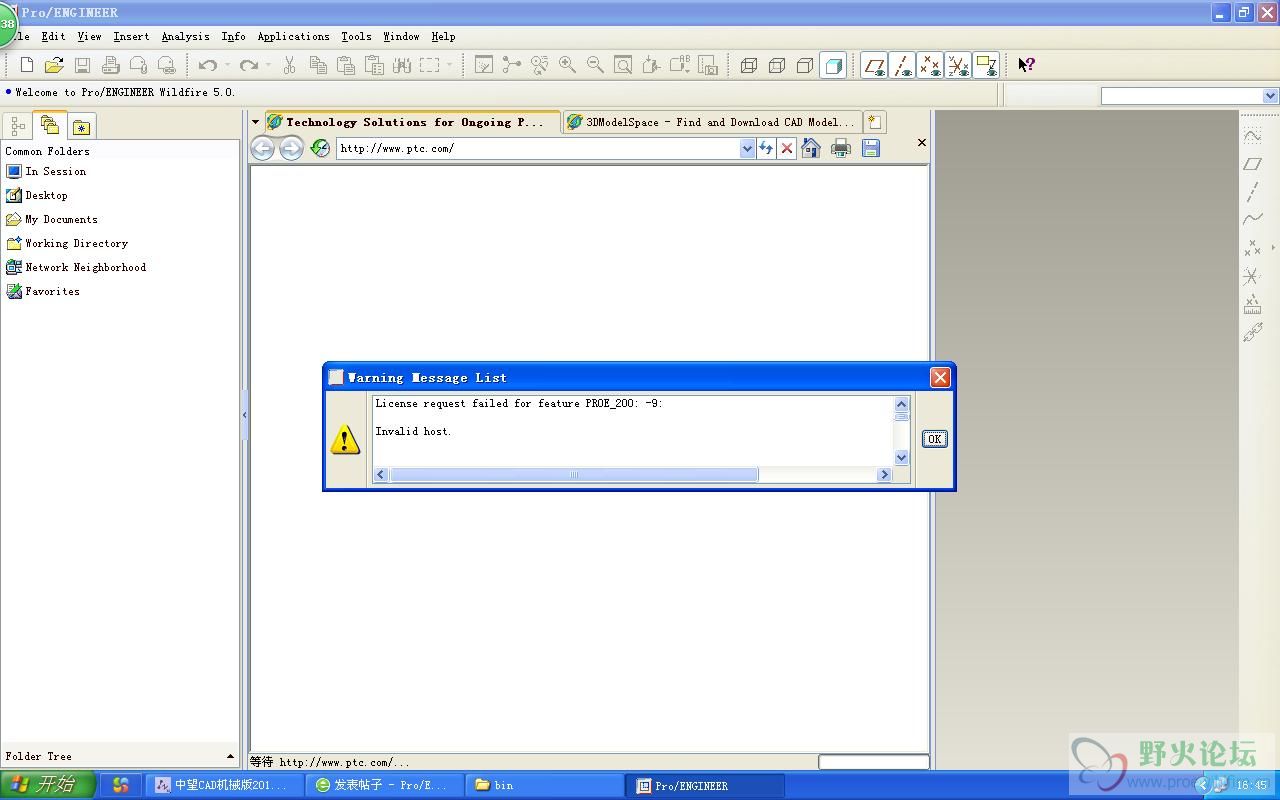Open the In Session folder
The height and width of the screenshot is (800, 1280).
click(x=46, y=171)
